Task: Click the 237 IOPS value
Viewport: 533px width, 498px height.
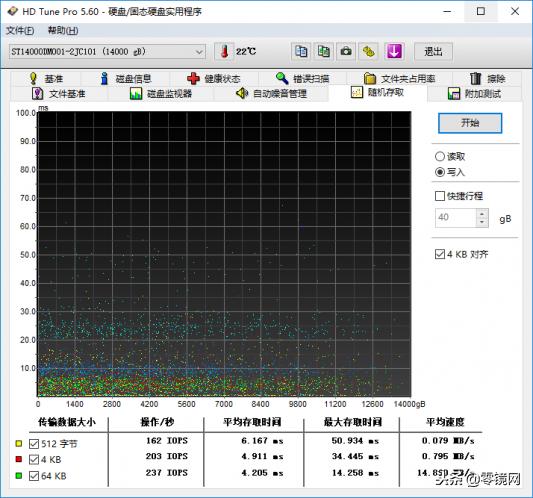Action: pos(167,473)
